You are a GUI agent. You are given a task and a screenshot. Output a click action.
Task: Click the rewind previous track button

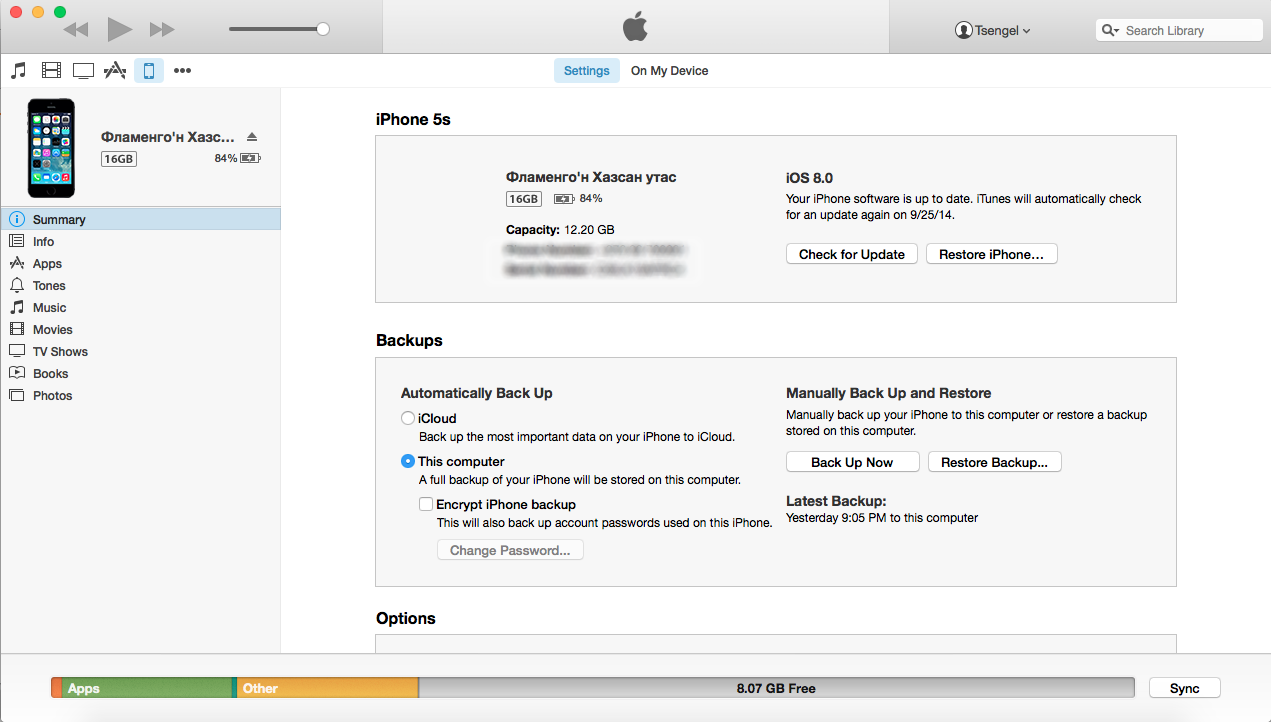(x=76, y=29)
